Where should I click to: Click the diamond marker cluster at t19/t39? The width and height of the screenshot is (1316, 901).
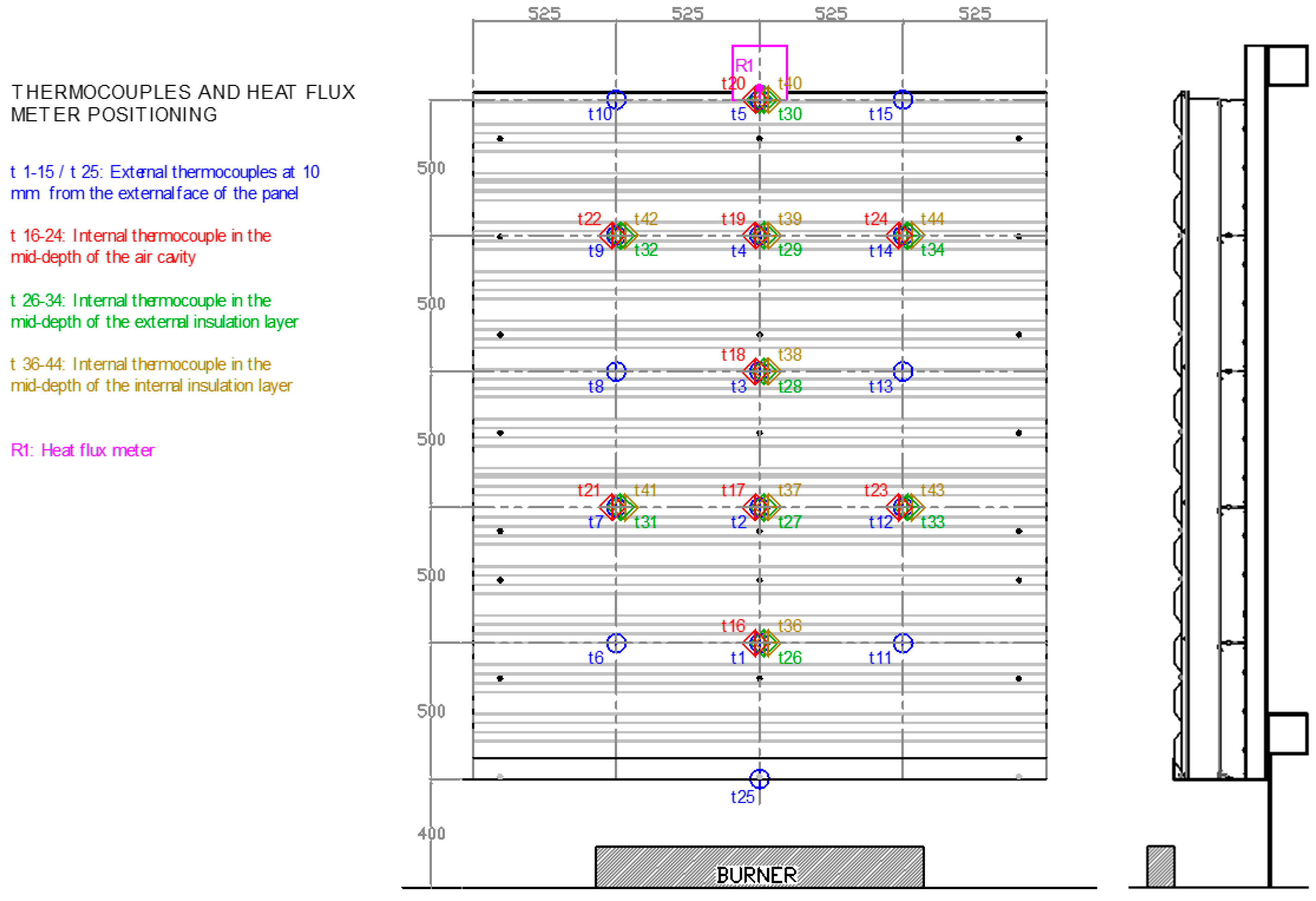click(761, 235)
